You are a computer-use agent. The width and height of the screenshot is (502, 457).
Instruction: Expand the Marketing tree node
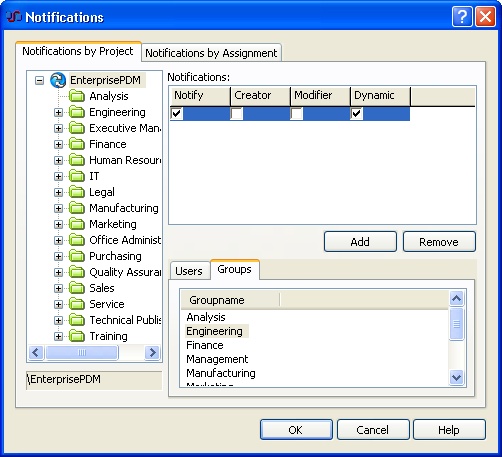(x=58, y=224)
